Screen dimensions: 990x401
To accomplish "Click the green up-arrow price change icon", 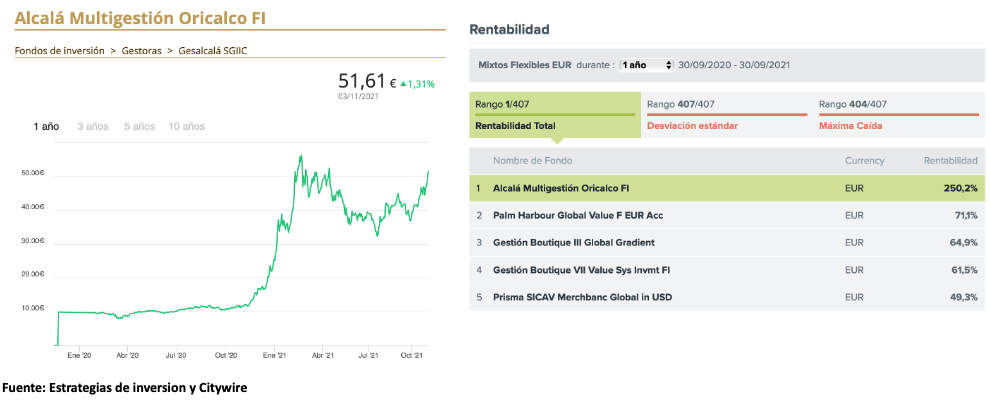I will tap(404, 85).
